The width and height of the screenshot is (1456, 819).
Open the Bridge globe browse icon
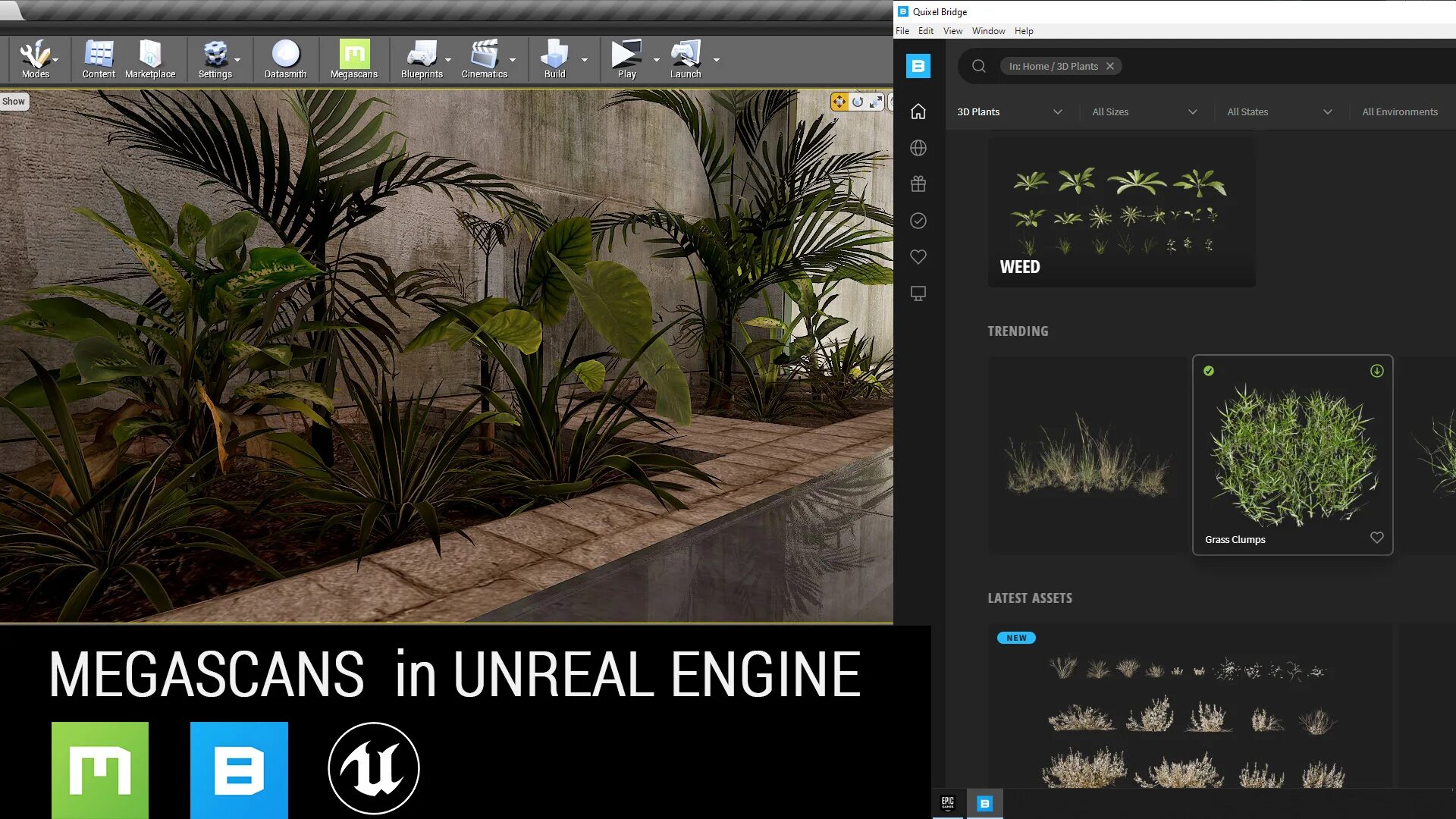click(x=918, y=148)
